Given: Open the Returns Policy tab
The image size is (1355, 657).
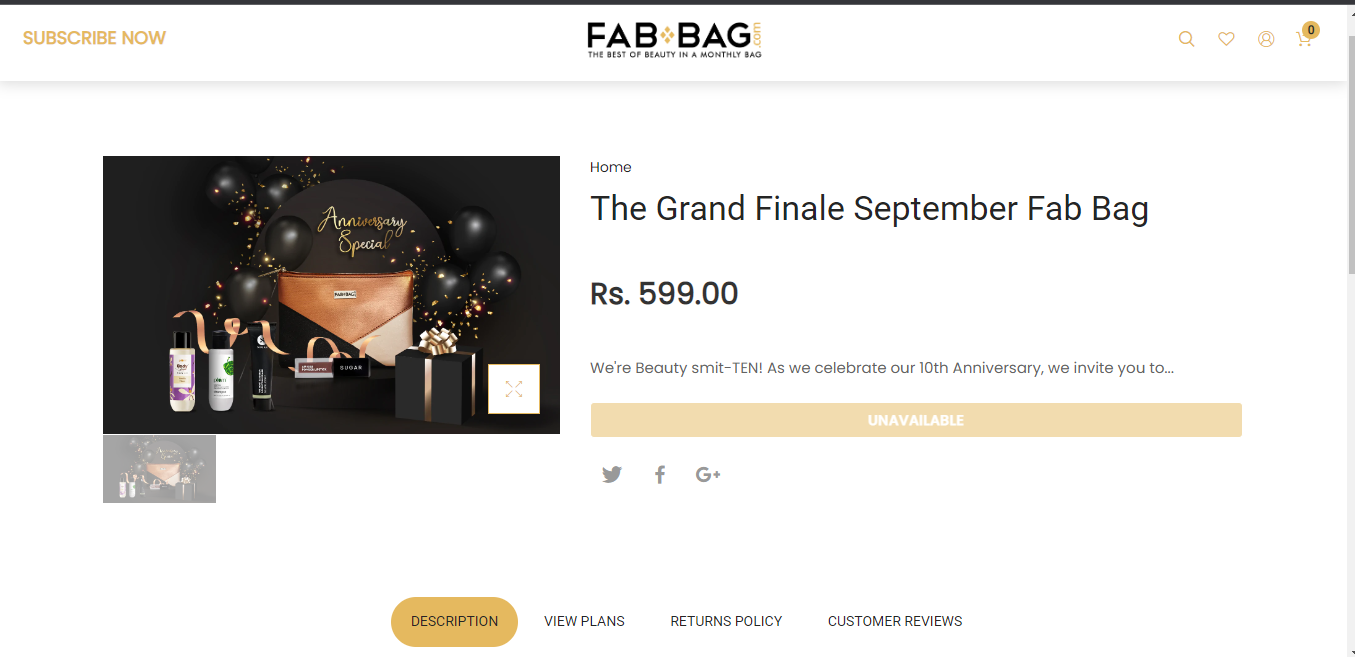Looking at the screenshot, I should (726, 621).
